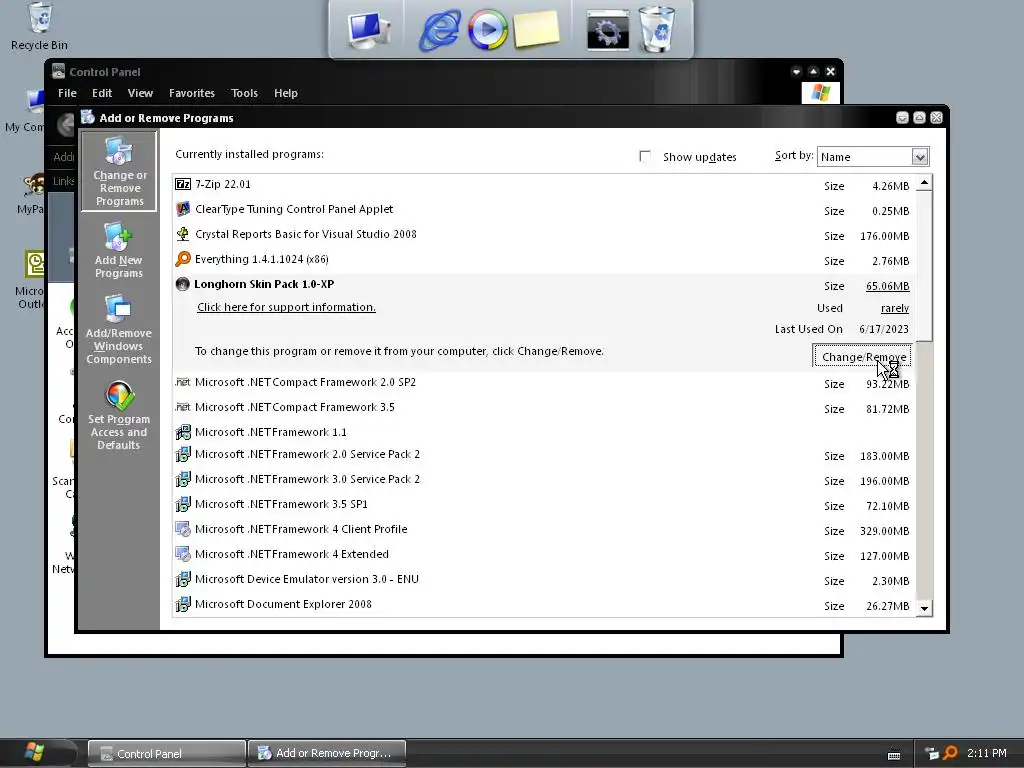Select Microsoft .NET Framework 2.0 Service Pack 2
This screenshot has height=768, width=1024.
(543, 455)
